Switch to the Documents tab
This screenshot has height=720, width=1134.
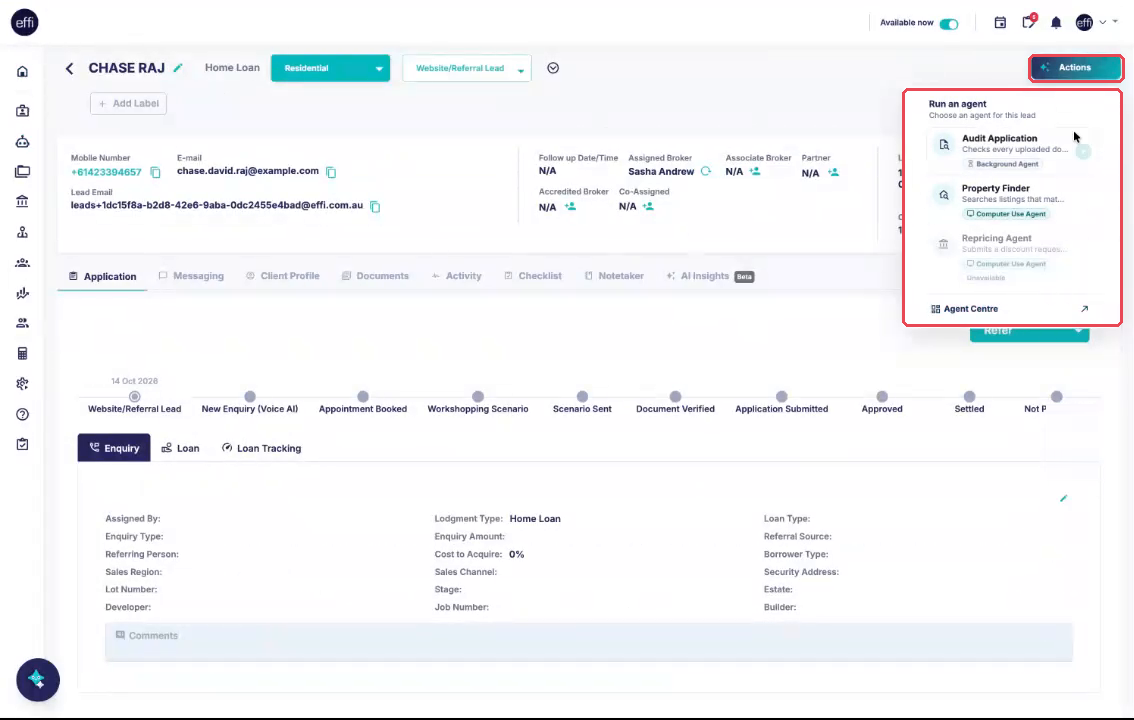375,276
